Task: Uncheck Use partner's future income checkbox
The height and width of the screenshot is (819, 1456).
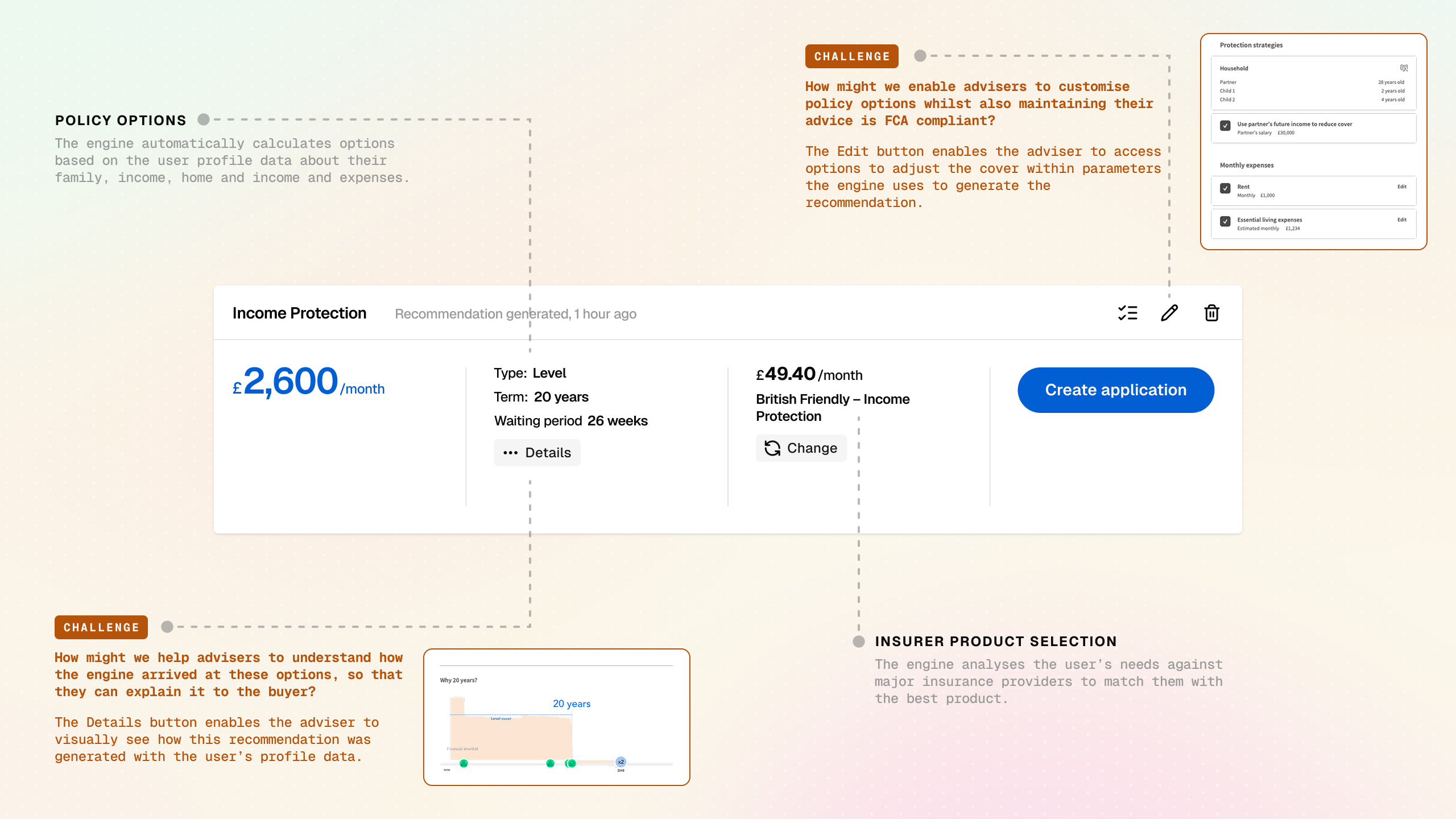Action: click(1226, 125)
